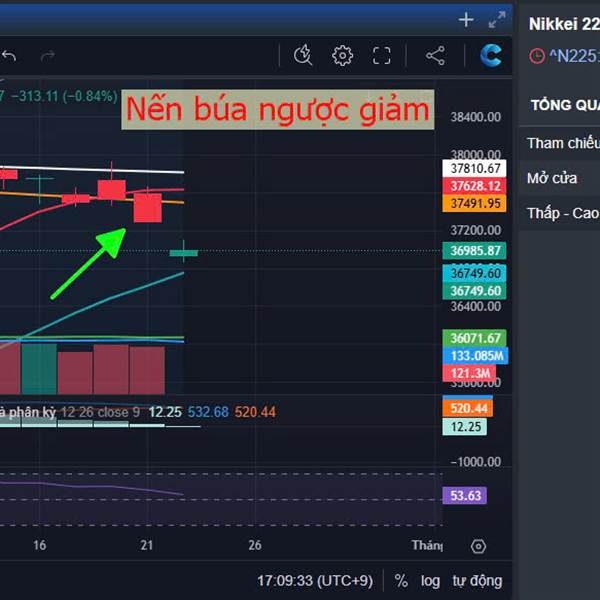600x600 pixels.
Task: Click the redo arrow icon
Action: pos(48,56)
